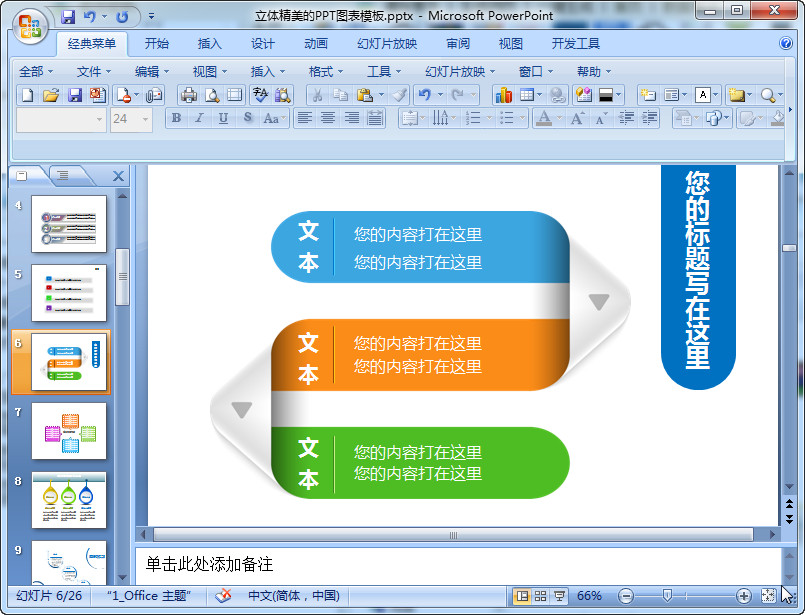Screen dimensions: 805x615
Task: Open 审阅 ribbon tab
Action: 458,44
